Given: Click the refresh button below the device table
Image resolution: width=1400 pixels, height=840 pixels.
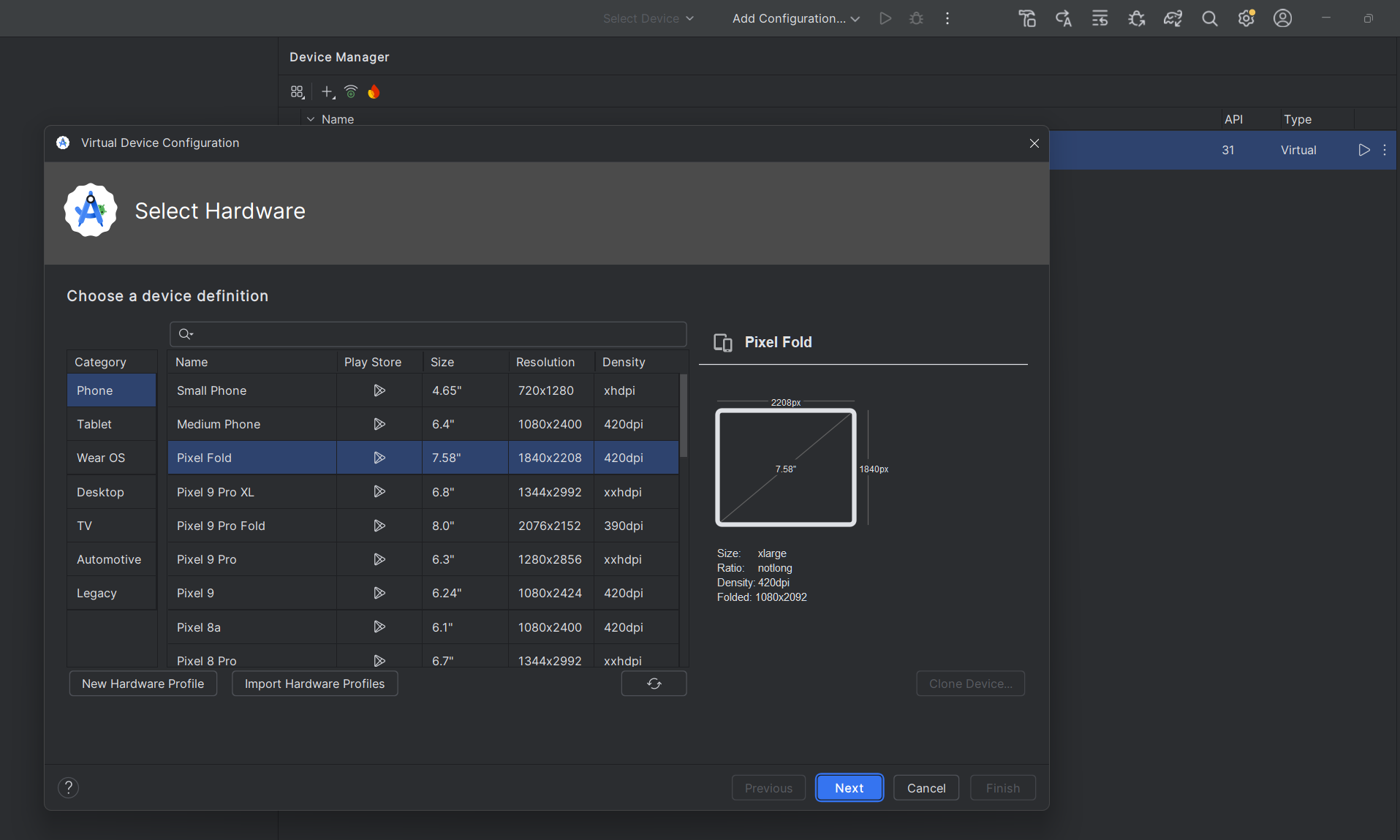Looking at the screenshot, I should (x=654, y=684).
